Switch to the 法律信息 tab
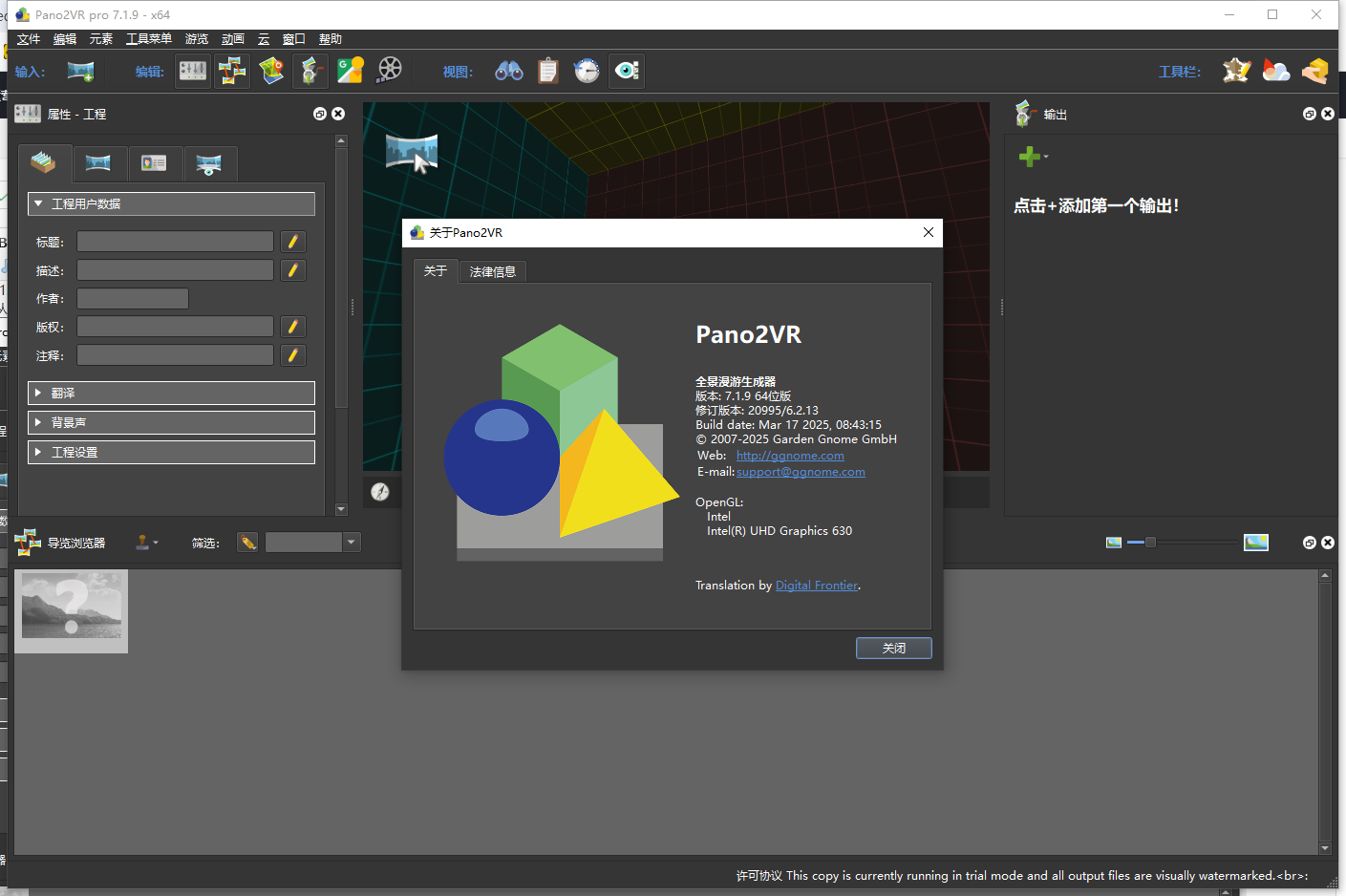The height and width of the screenshot is (896, 1346). (493, 271)
